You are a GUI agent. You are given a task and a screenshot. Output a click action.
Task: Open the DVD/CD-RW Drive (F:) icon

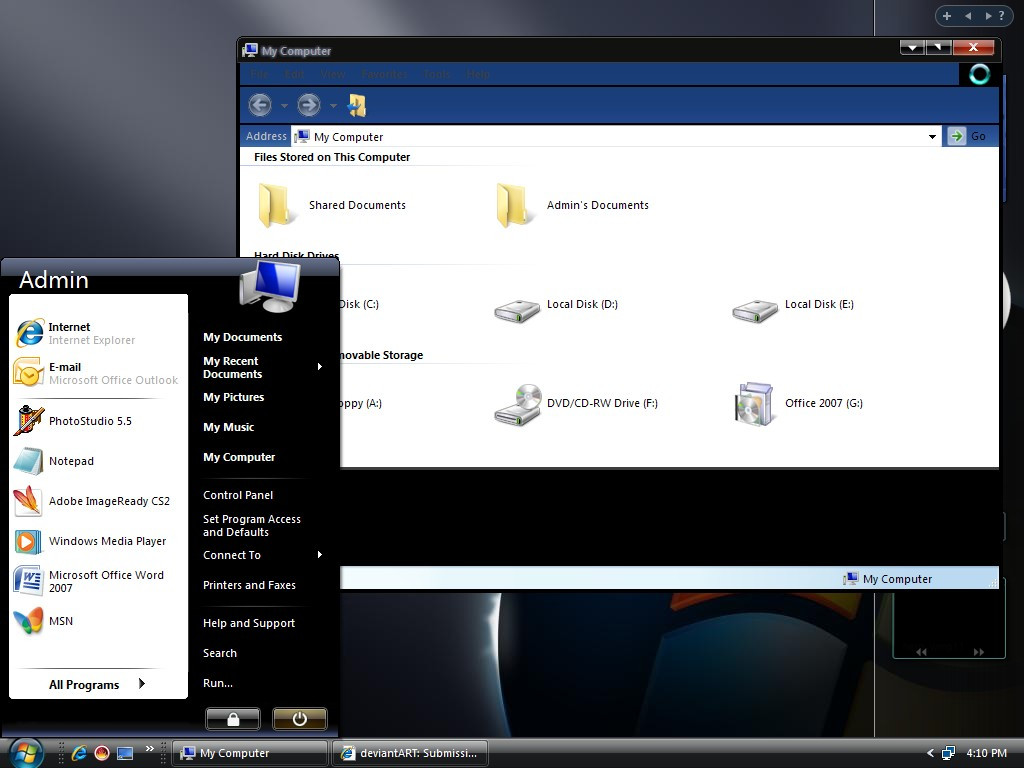[x=518, y=404]
